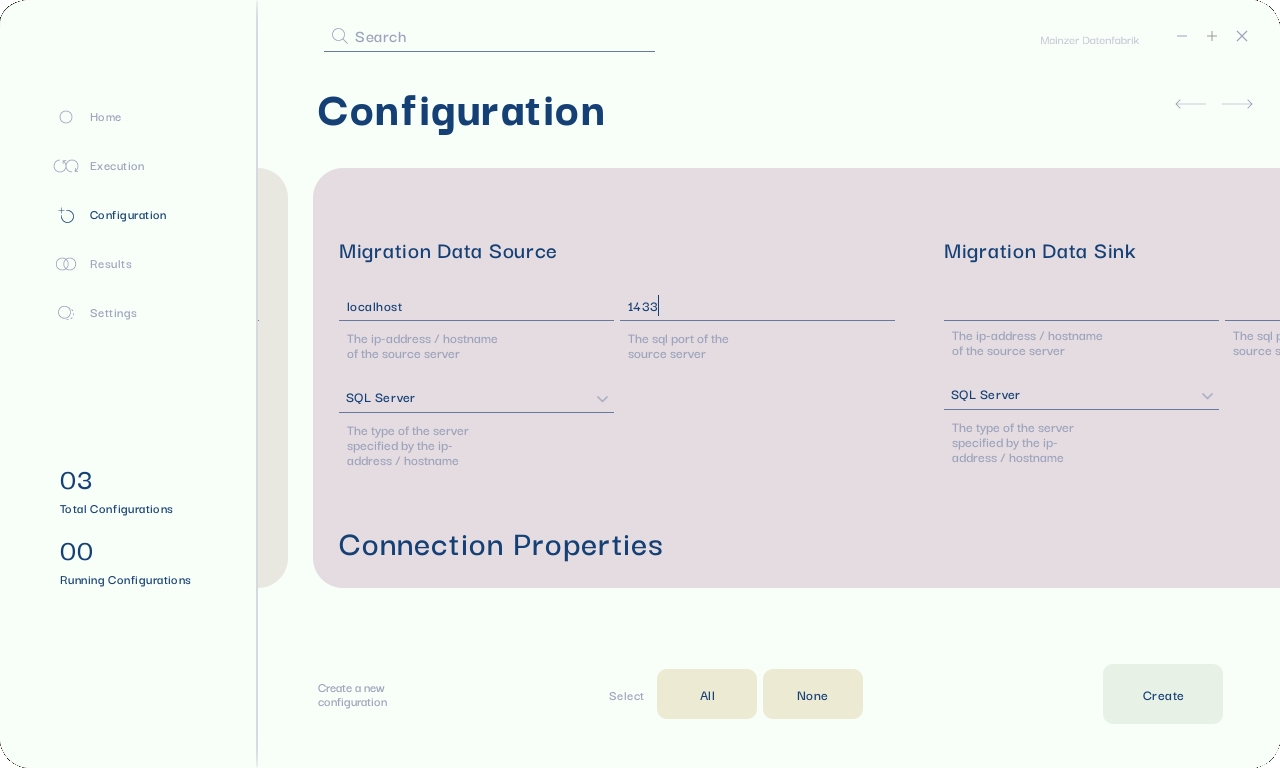Go back using the left arrow icon

(1190, 104)
